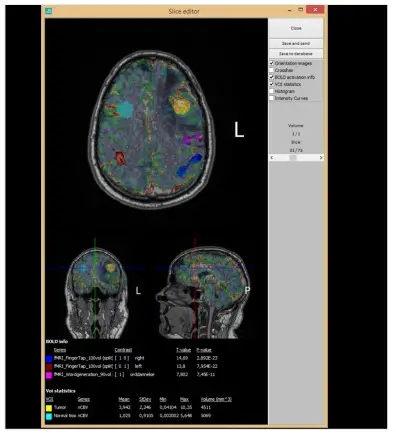Click the 'Volume' label in side panel
The width and height of the screenshot is (396, 440).
click(x=296, y=126)
